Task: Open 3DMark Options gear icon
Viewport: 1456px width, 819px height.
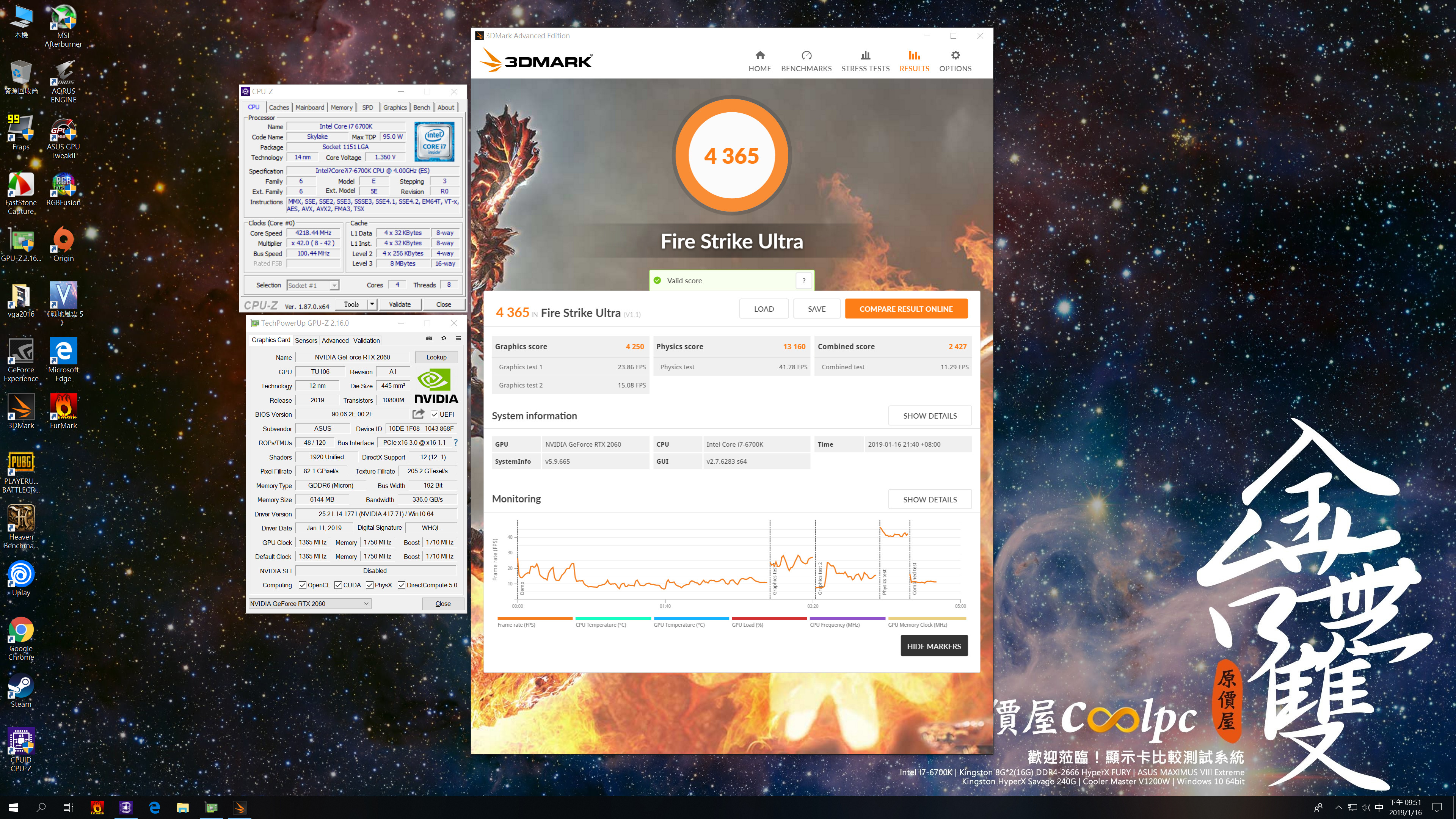Action: click(x=955, y=56)
